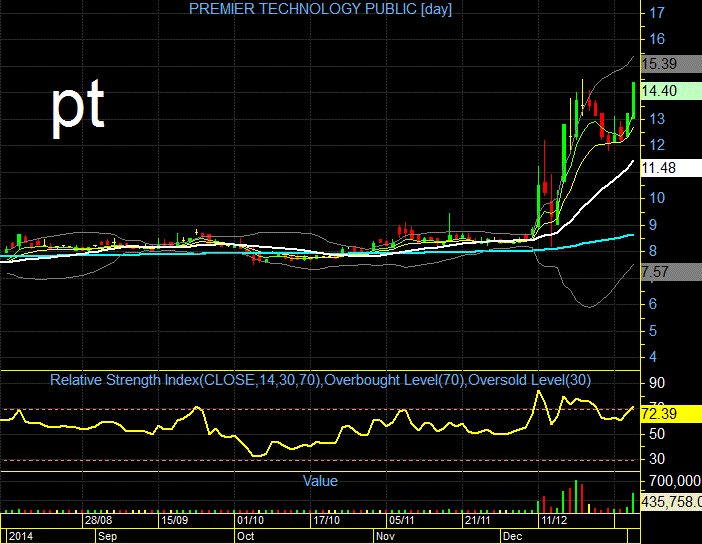702x544 pixels.
Task: Click the 7.57 lower band price label
Action: point(671,272)
